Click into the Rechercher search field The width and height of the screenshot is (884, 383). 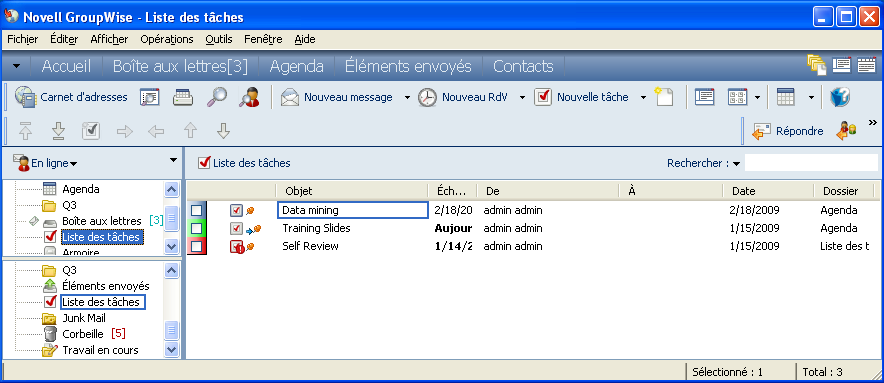click(811, 163)
